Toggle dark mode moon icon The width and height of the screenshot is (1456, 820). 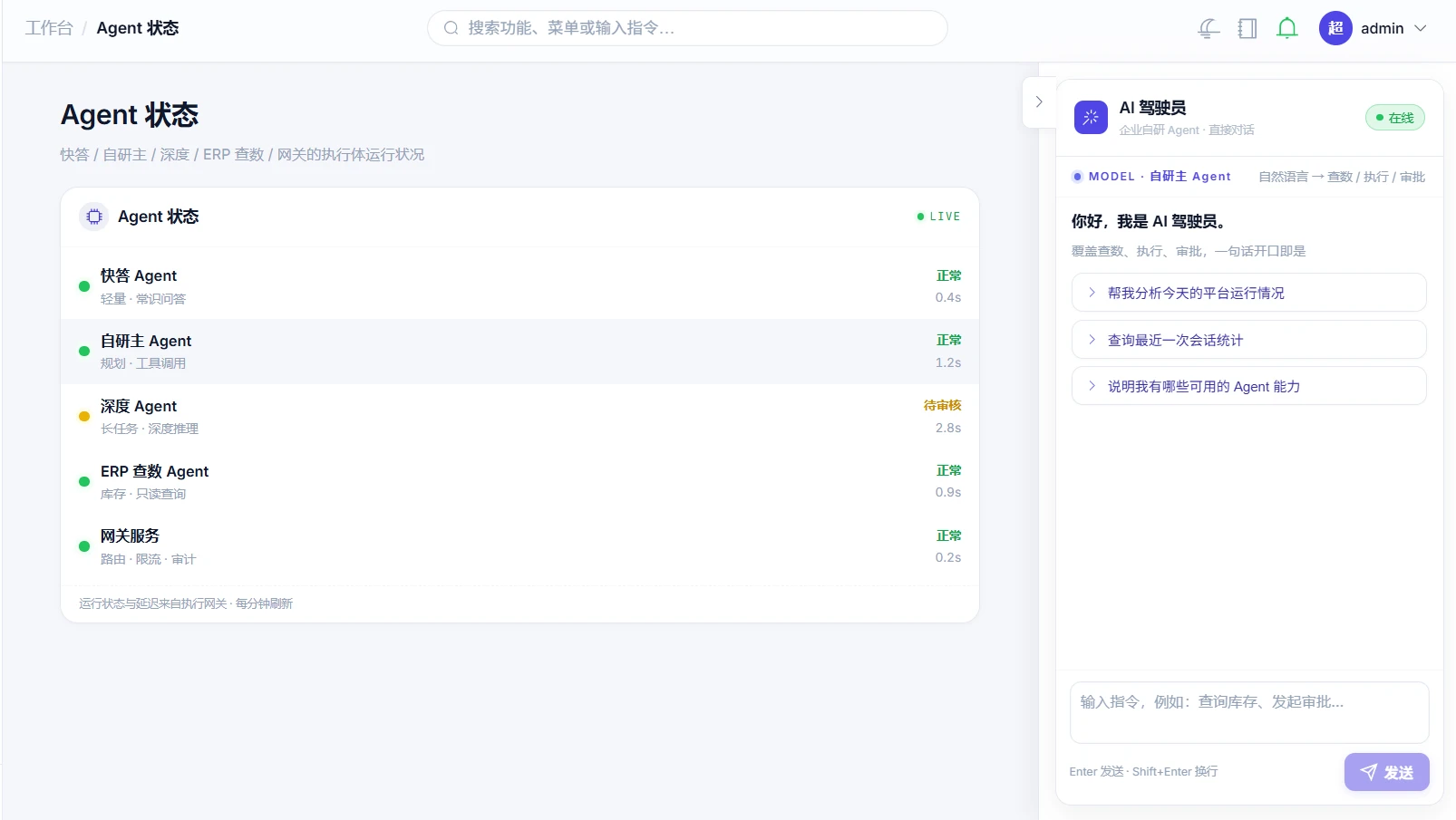tap(1208, 28)
